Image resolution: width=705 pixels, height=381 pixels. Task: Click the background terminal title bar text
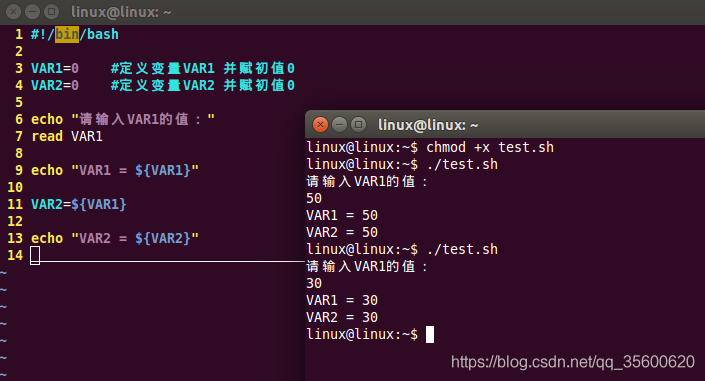[x=121, y=12]
